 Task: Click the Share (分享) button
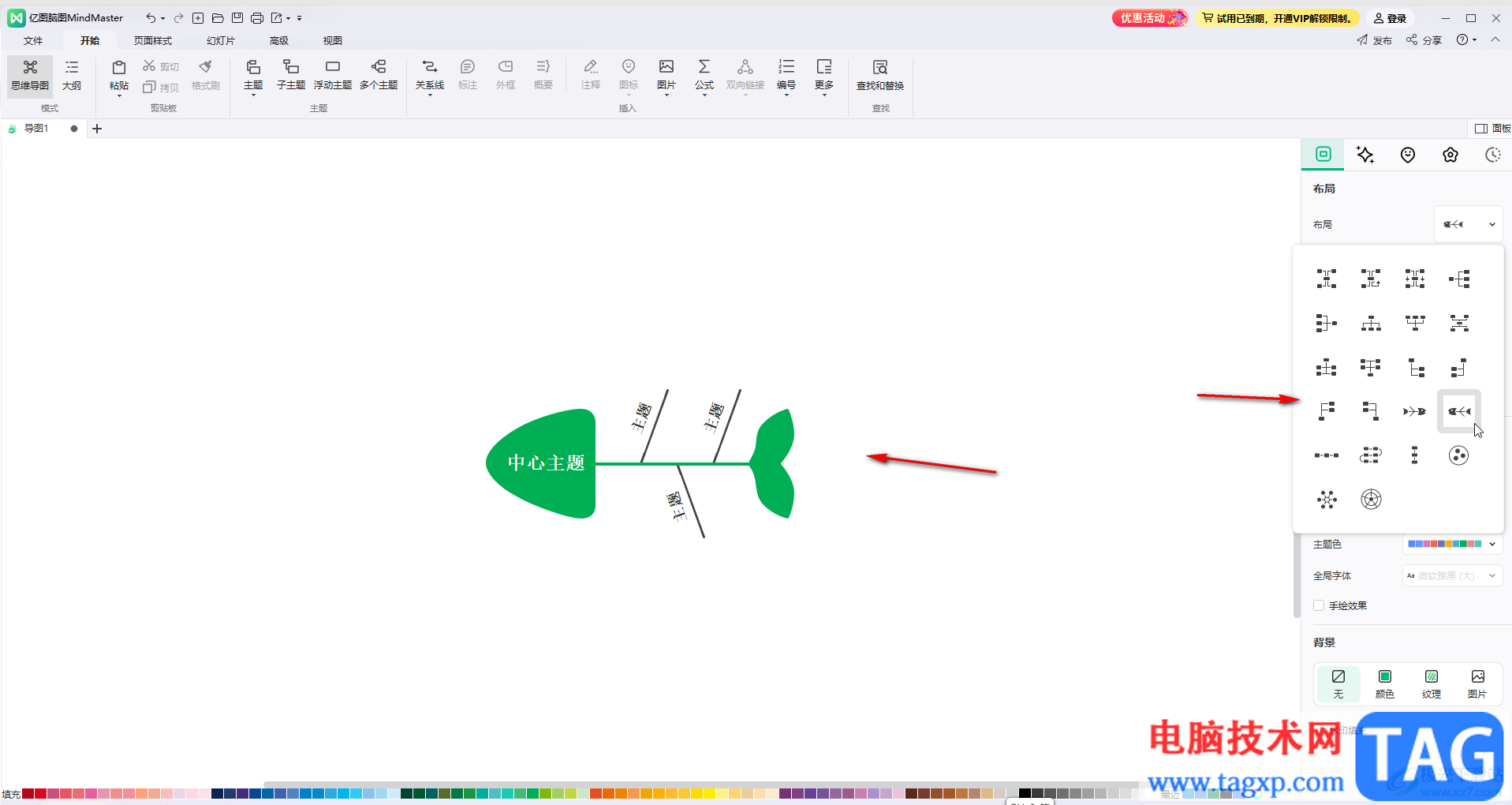pyautogui.click(x=1424, y=40)
